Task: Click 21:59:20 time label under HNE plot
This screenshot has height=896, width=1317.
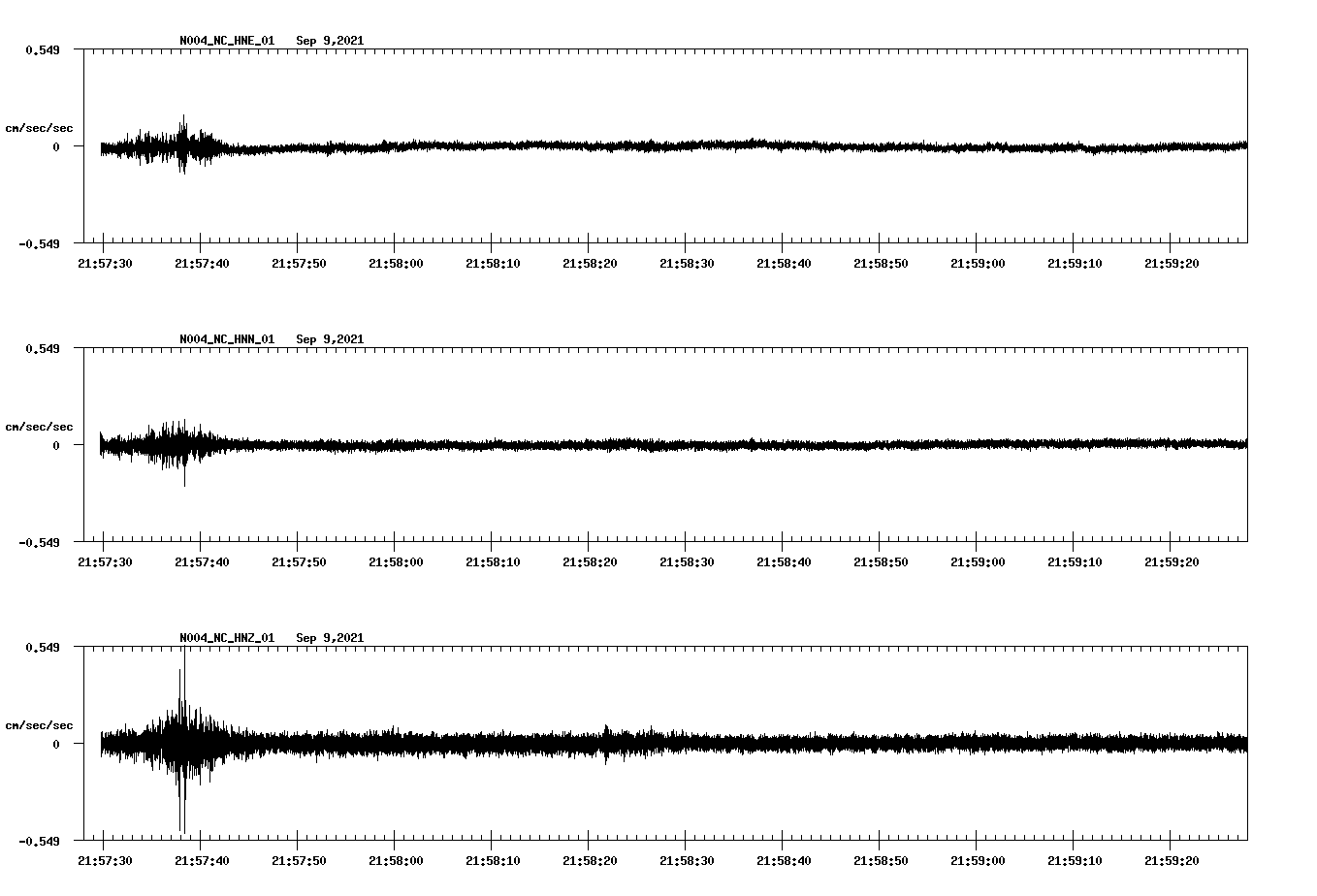Action: [x=1172, y=264]
